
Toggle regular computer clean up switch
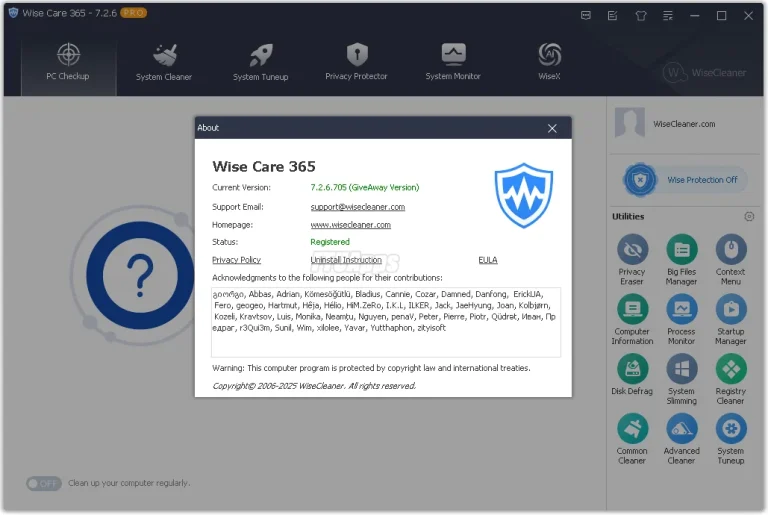tap(44, 483)
